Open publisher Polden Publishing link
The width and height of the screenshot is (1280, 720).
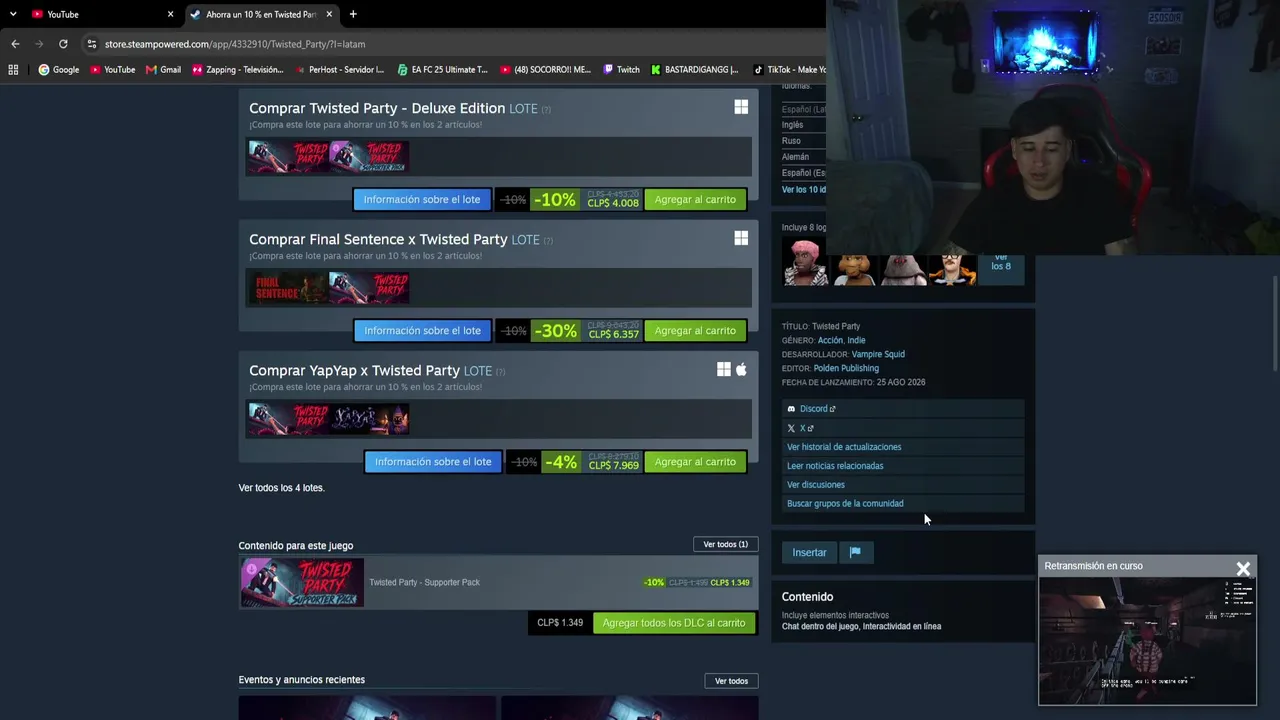pyautogui.click(x=846, y=368)
